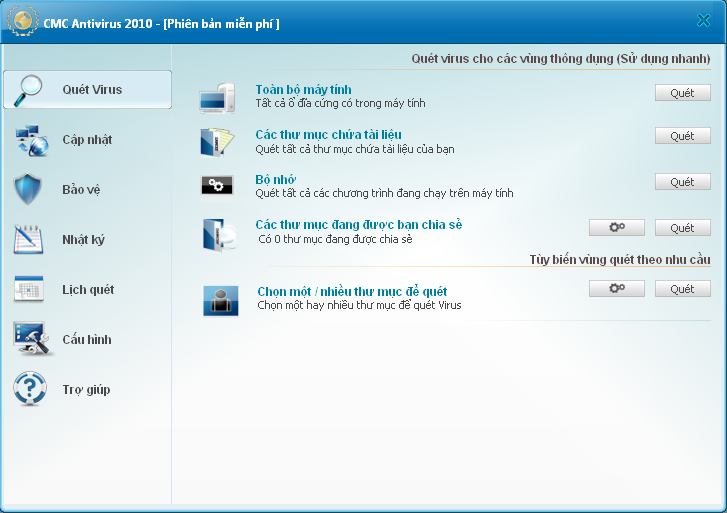Click 'Quét virus cho các vùng thông dụng' heading

pos(561,59)
